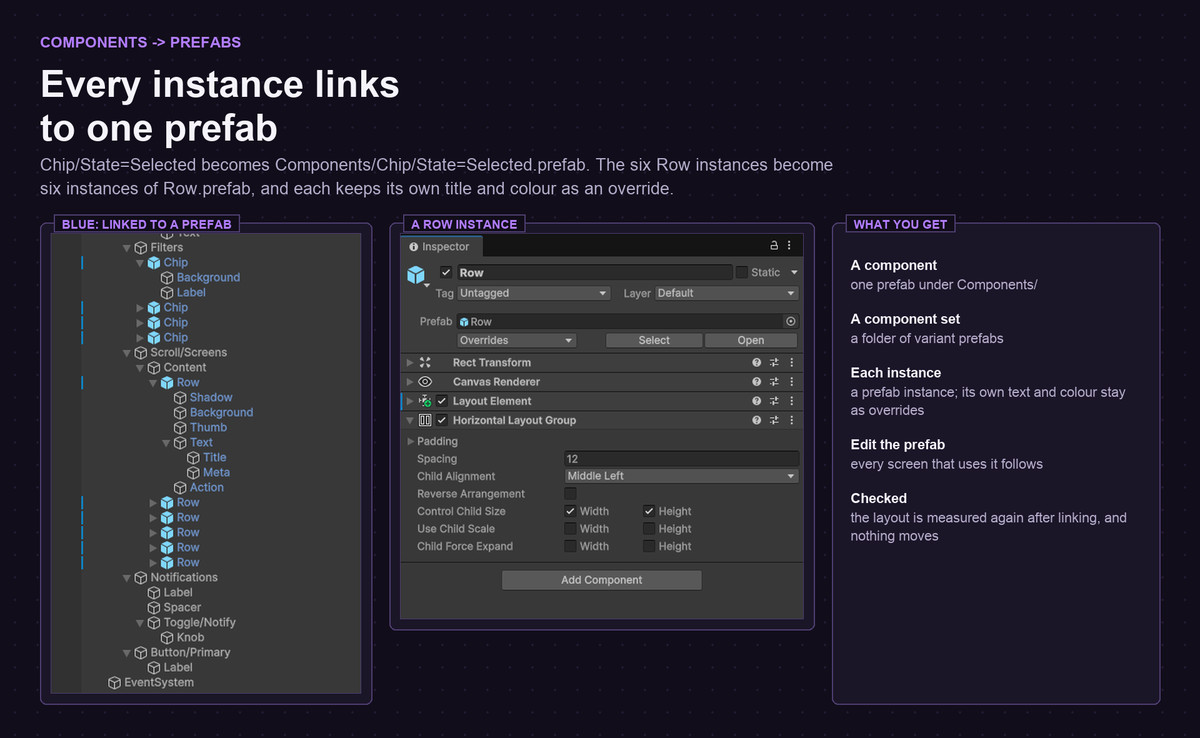Open the Prefab object picker circle icon
The height and width of the screenshot is (738, 1200).
[790, 322]
